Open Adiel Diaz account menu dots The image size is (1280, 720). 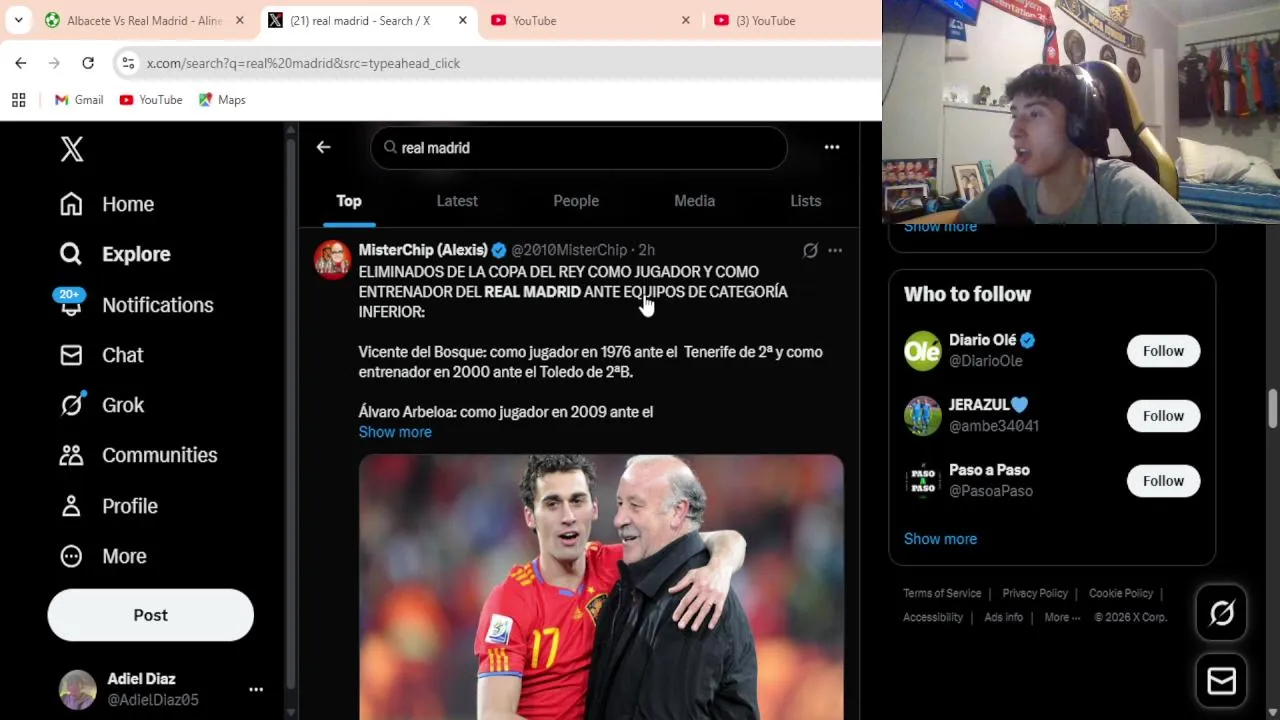point(256,689)
